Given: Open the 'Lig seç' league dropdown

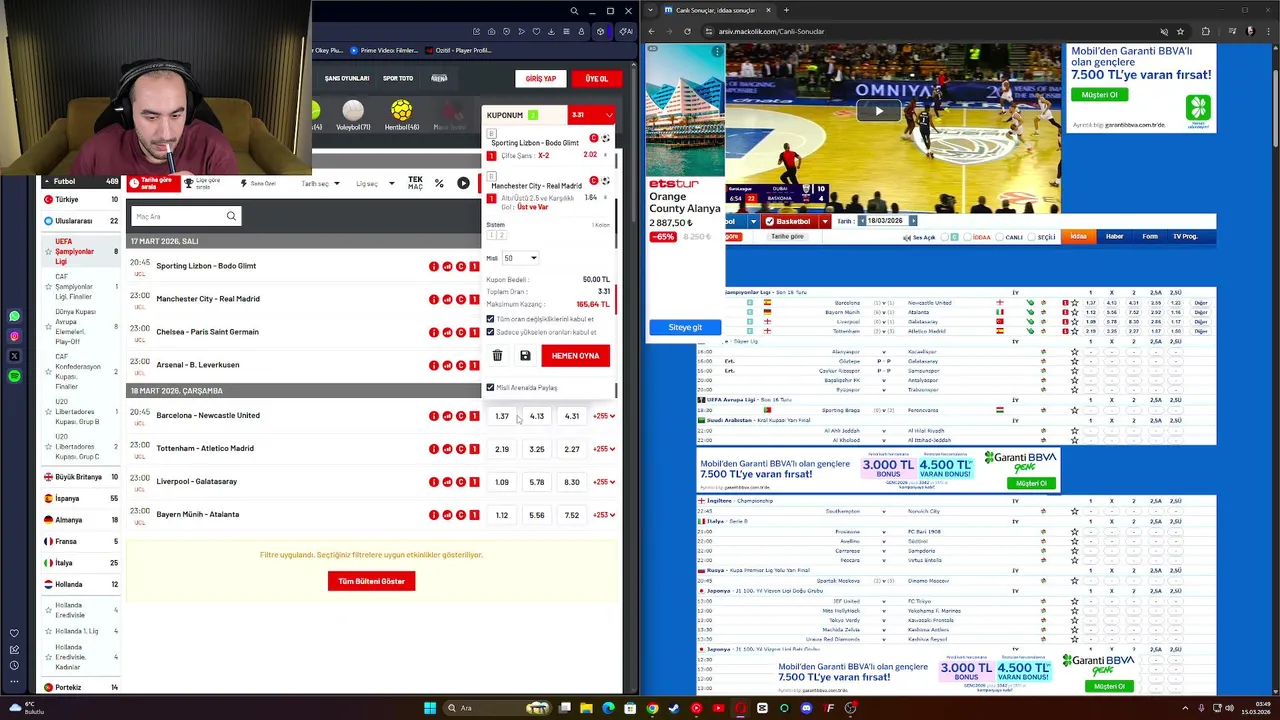Looking at the screenshot, I should tap(373, 184).
